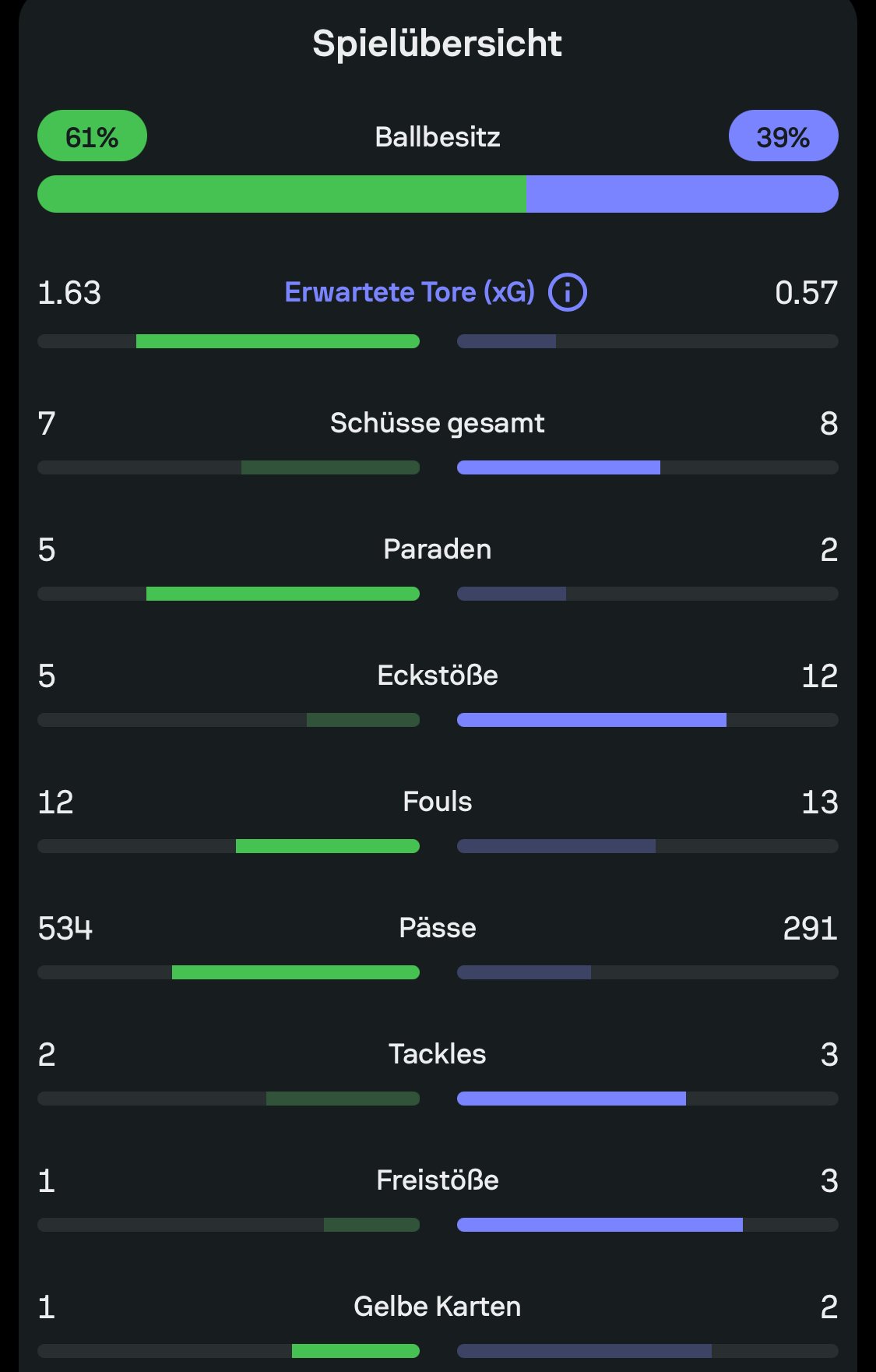The image size is (876, 1372).
Task: Tap the Eckstöße stat label
Action: click(437, 675)
